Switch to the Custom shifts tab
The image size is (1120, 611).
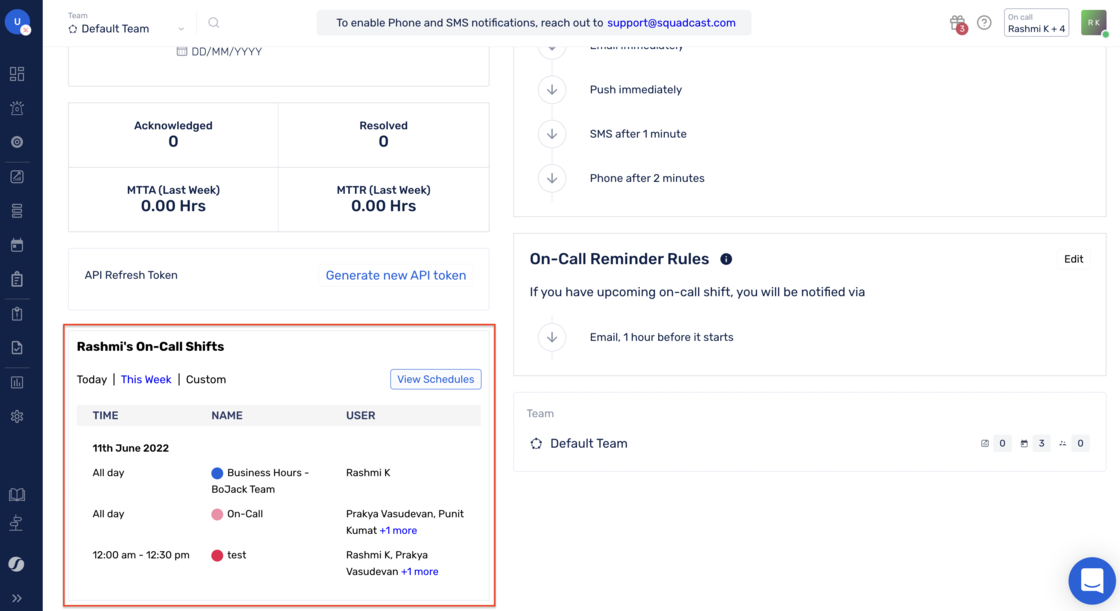[x=206, y=379]
